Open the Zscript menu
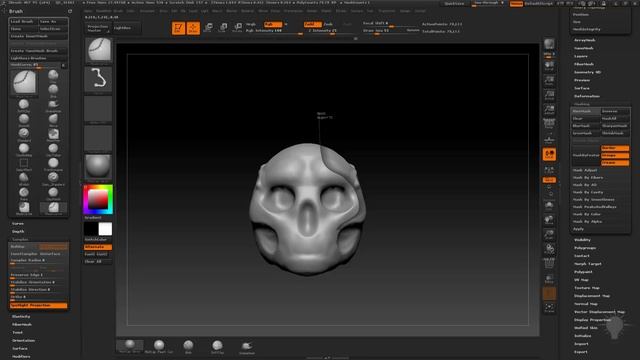Screen dimensions: 640x360 coord(420,11)
